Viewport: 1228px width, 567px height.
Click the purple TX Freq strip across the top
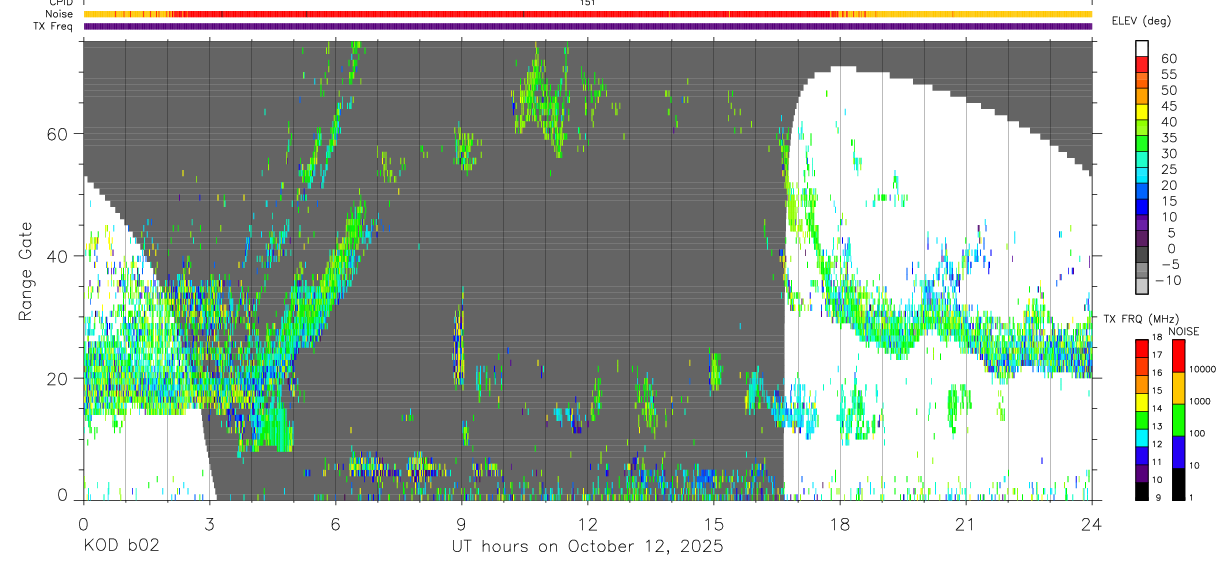588,26
